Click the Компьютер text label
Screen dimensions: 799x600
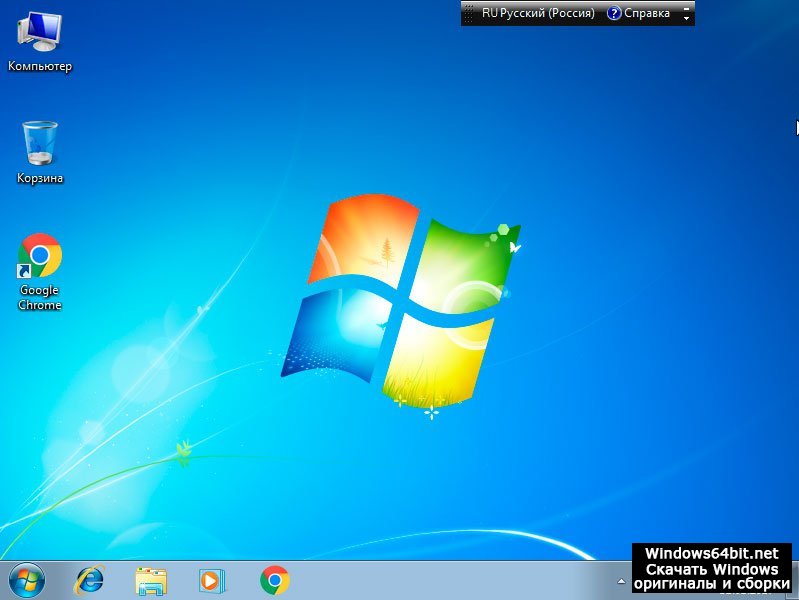click(40, 66)
